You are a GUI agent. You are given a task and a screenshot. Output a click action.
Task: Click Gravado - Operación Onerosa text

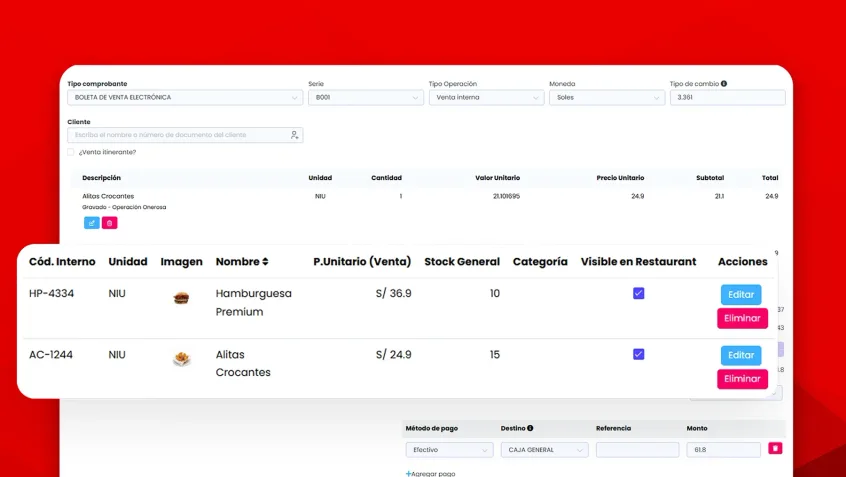pyautogui.click(x=124, y=207)
